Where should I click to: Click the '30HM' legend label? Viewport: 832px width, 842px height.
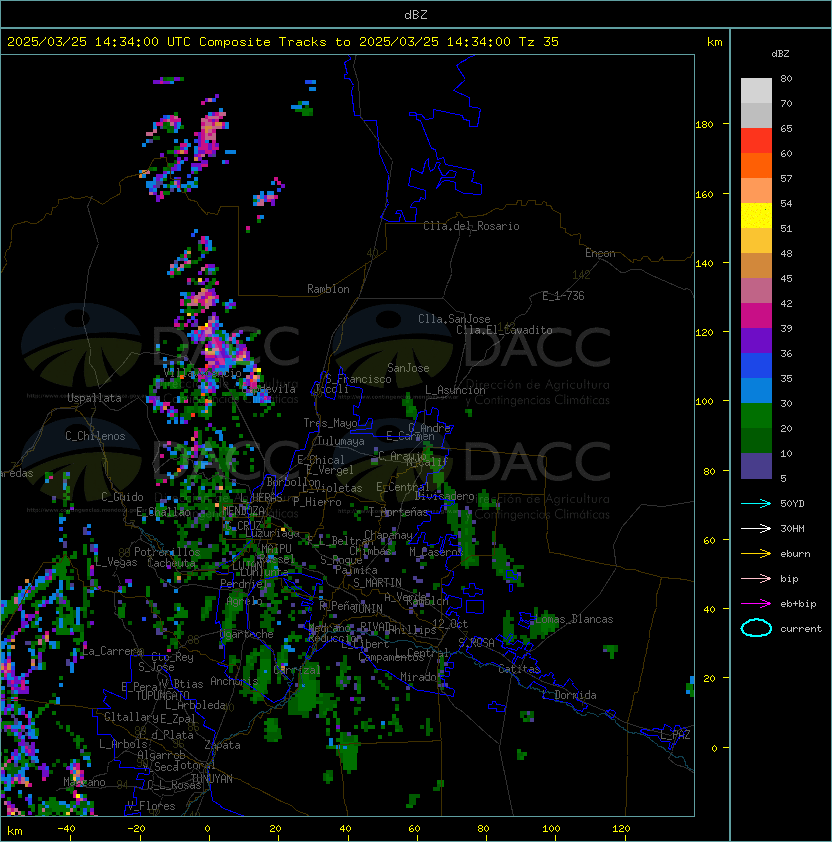coord(792,529)
